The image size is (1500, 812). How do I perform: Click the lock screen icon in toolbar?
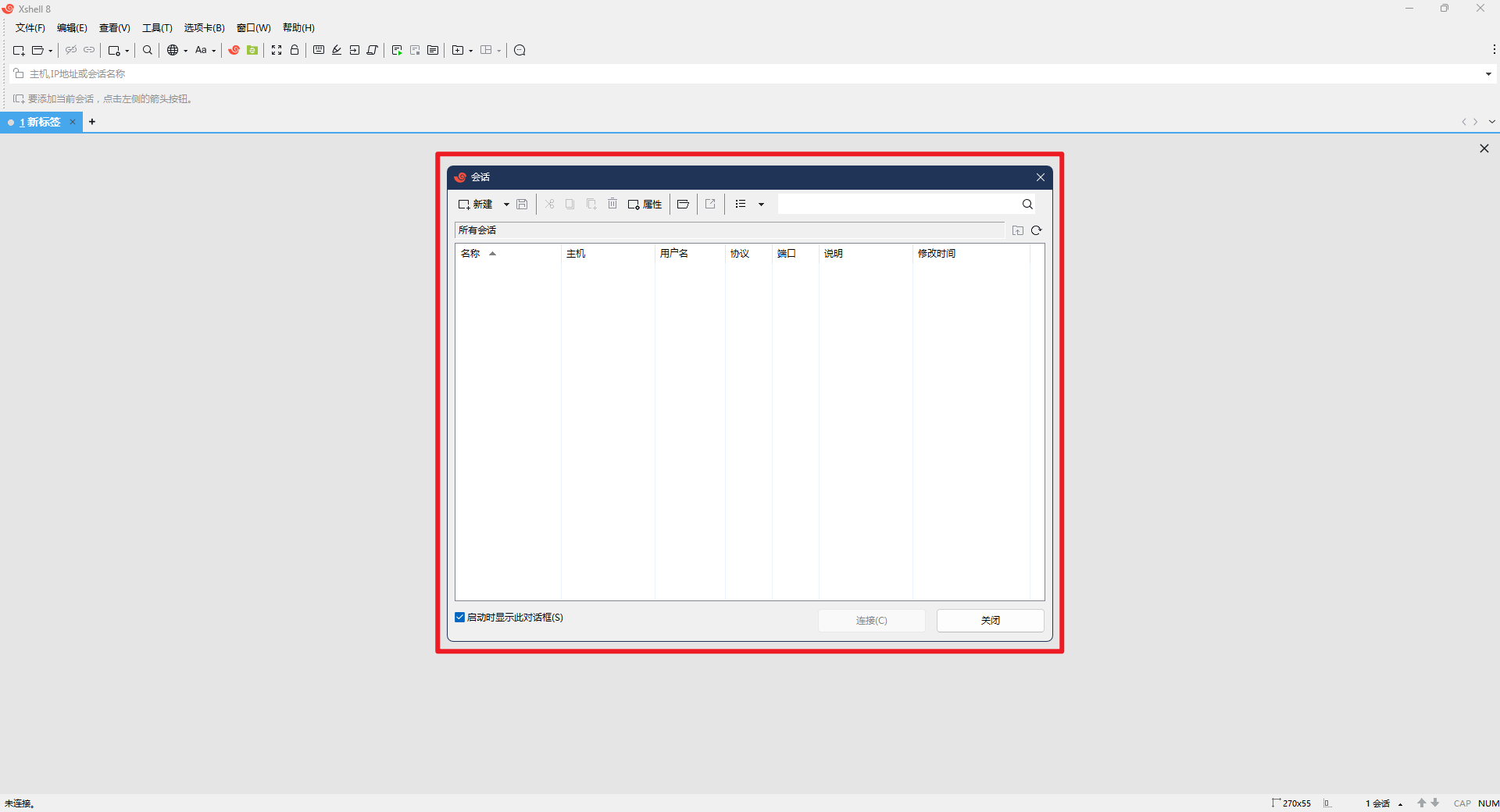pyautogui.click(x=295, y=50)
